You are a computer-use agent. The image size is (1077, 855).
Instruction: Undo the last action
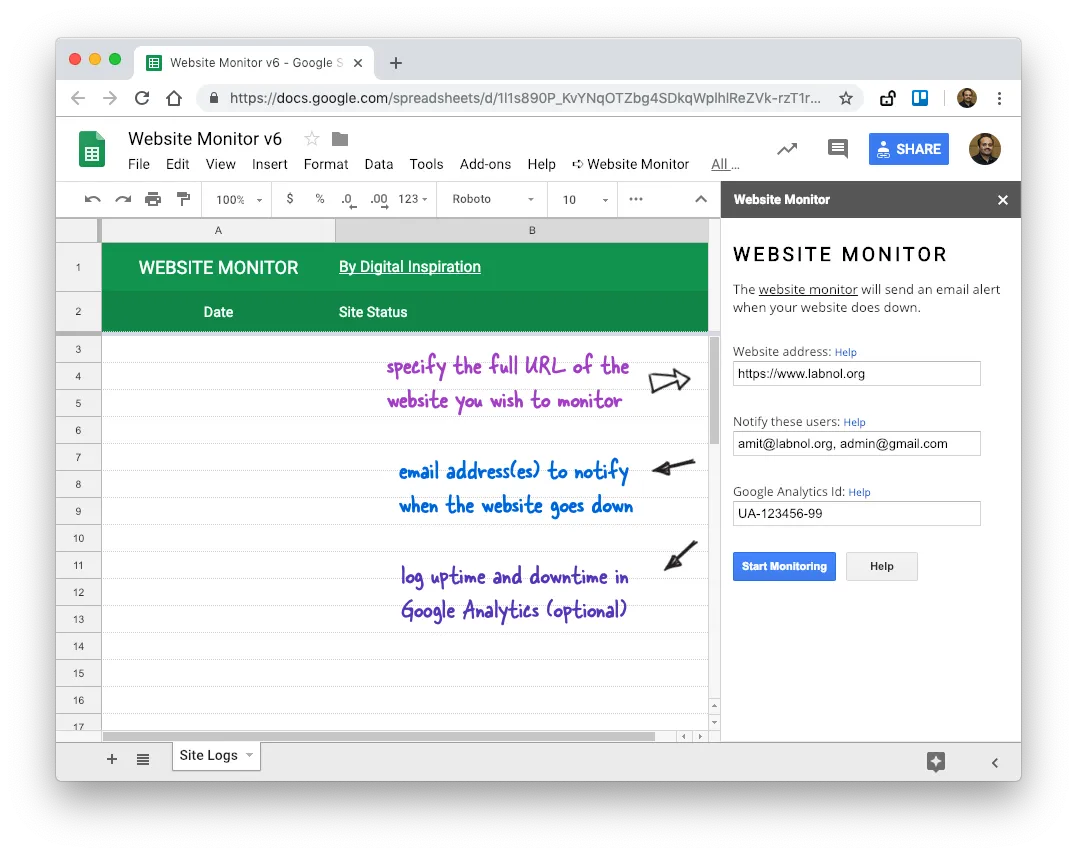coord(92,199)
